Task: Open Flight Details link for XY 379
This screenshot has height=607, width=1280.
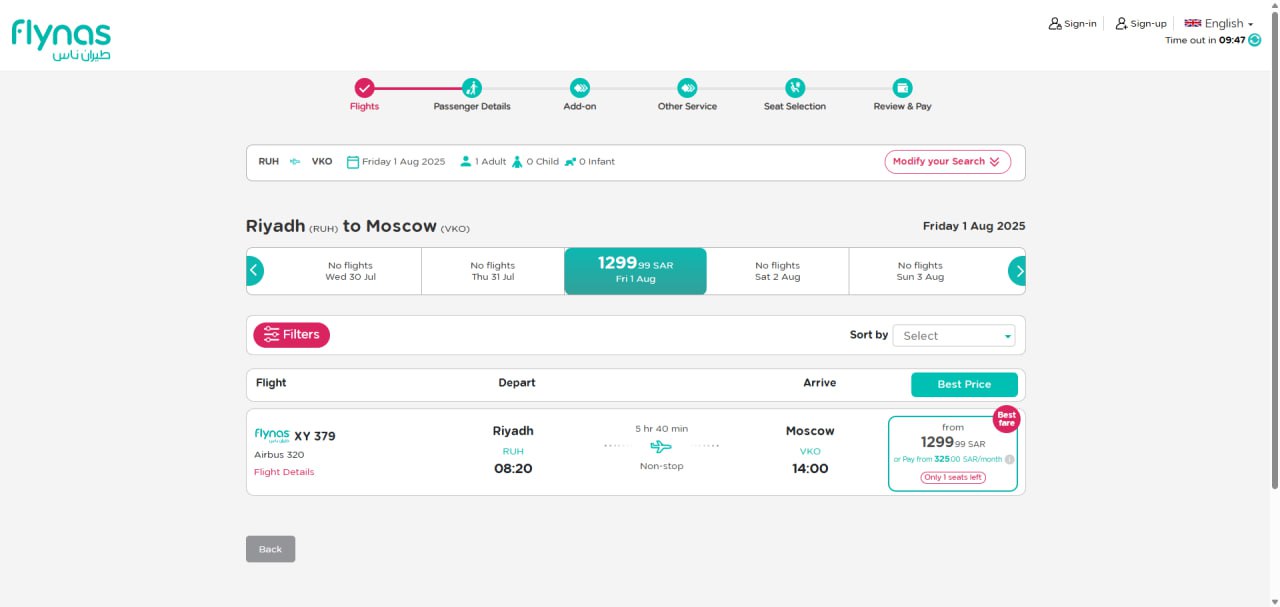Action: click(x=284, y=472)
